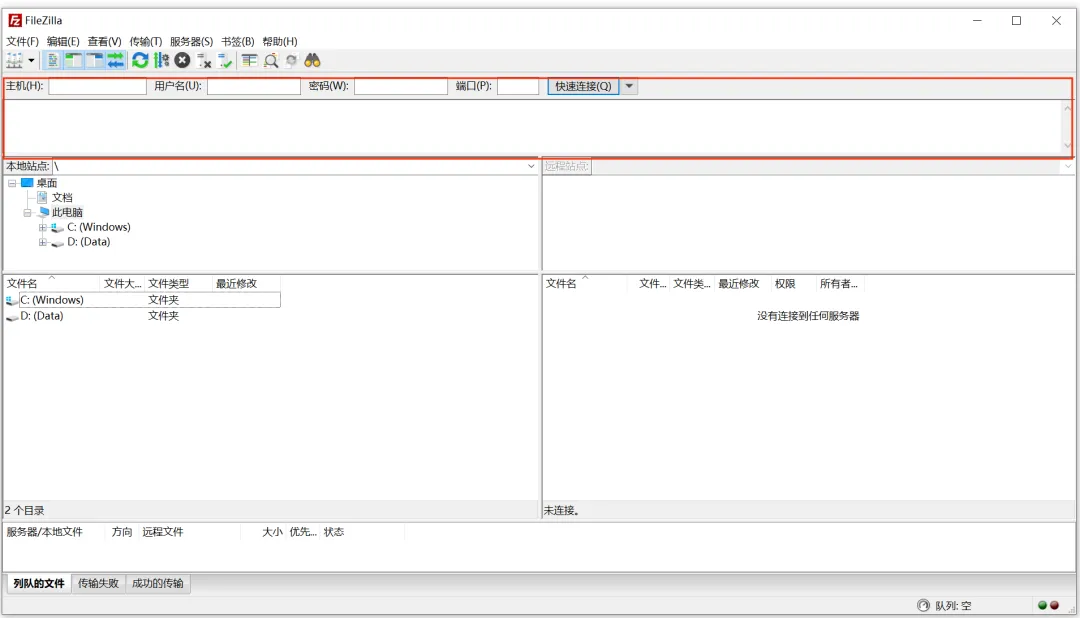Toggle message log display icon
Viewport: 1080px width, 618px height.
point(52,61)
